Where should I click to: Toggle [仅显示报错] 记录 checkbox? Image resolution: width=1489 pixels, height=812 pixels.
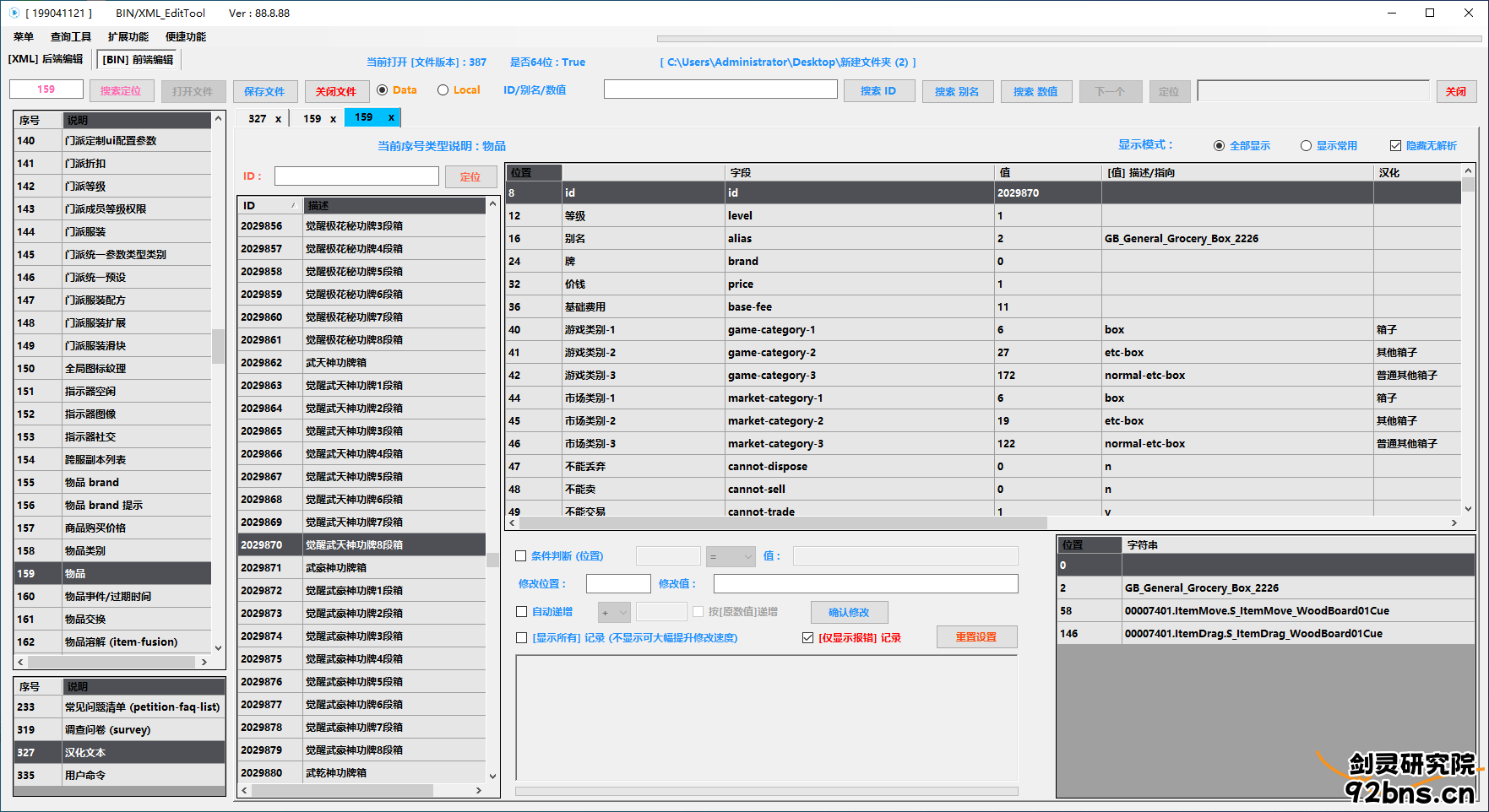[x=807, y=638]
